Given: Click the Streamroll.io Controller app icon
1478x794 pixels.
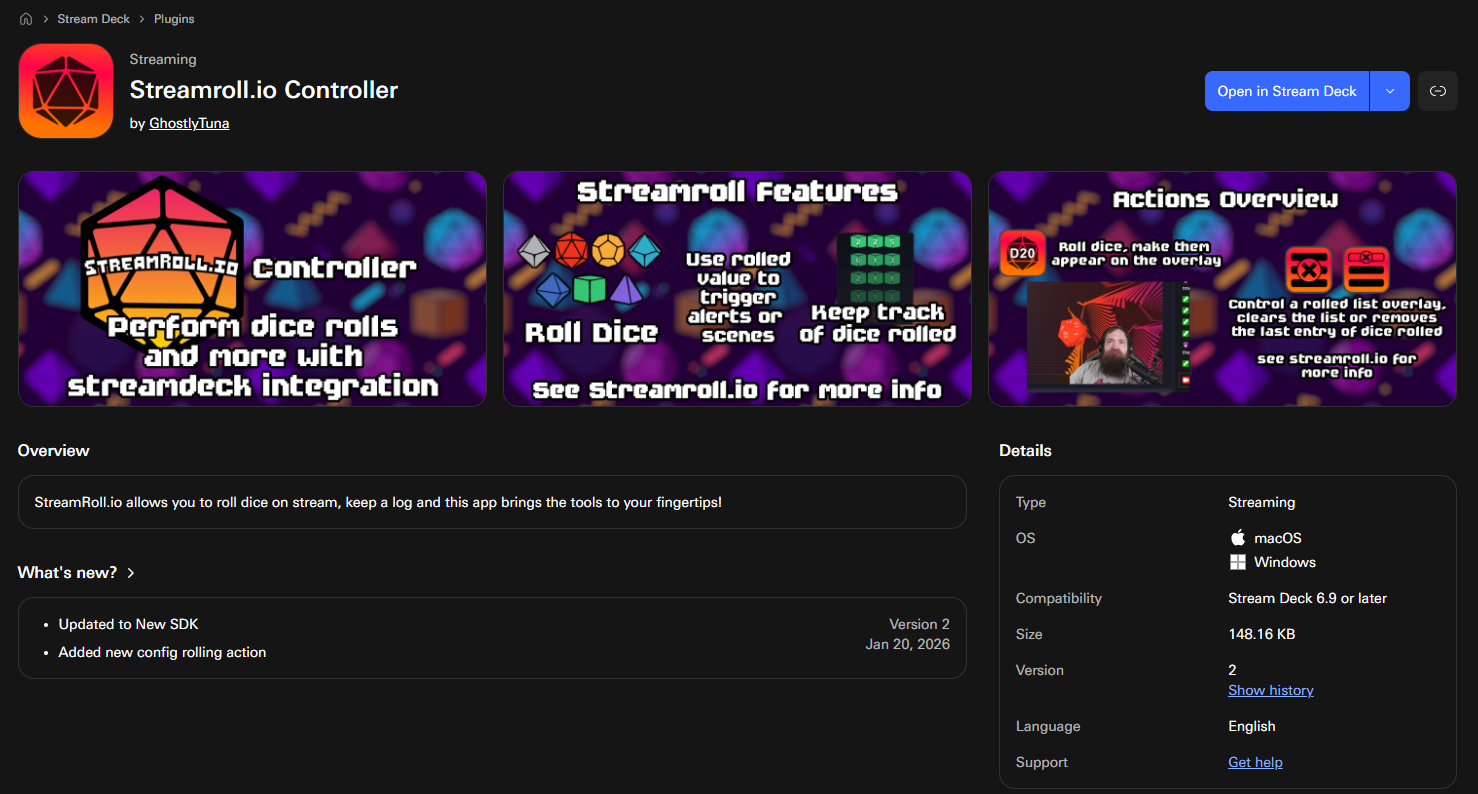Looking at the screenshot, I should (x=65, y=90).
